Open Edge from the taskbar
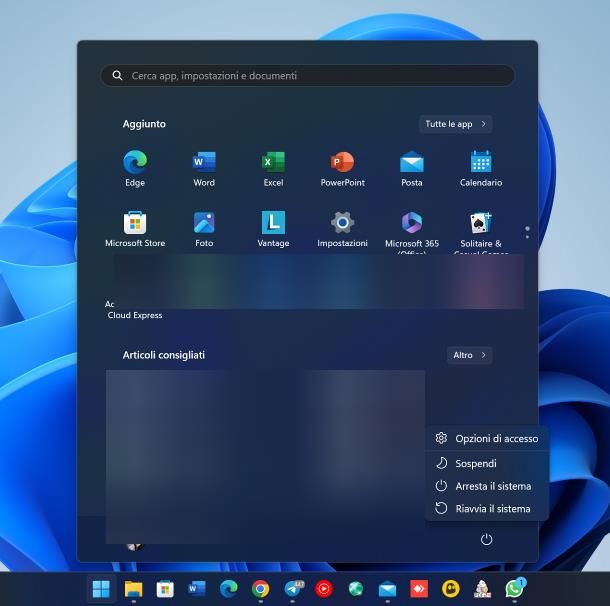610x606 pixels. (x=229, y=589)
